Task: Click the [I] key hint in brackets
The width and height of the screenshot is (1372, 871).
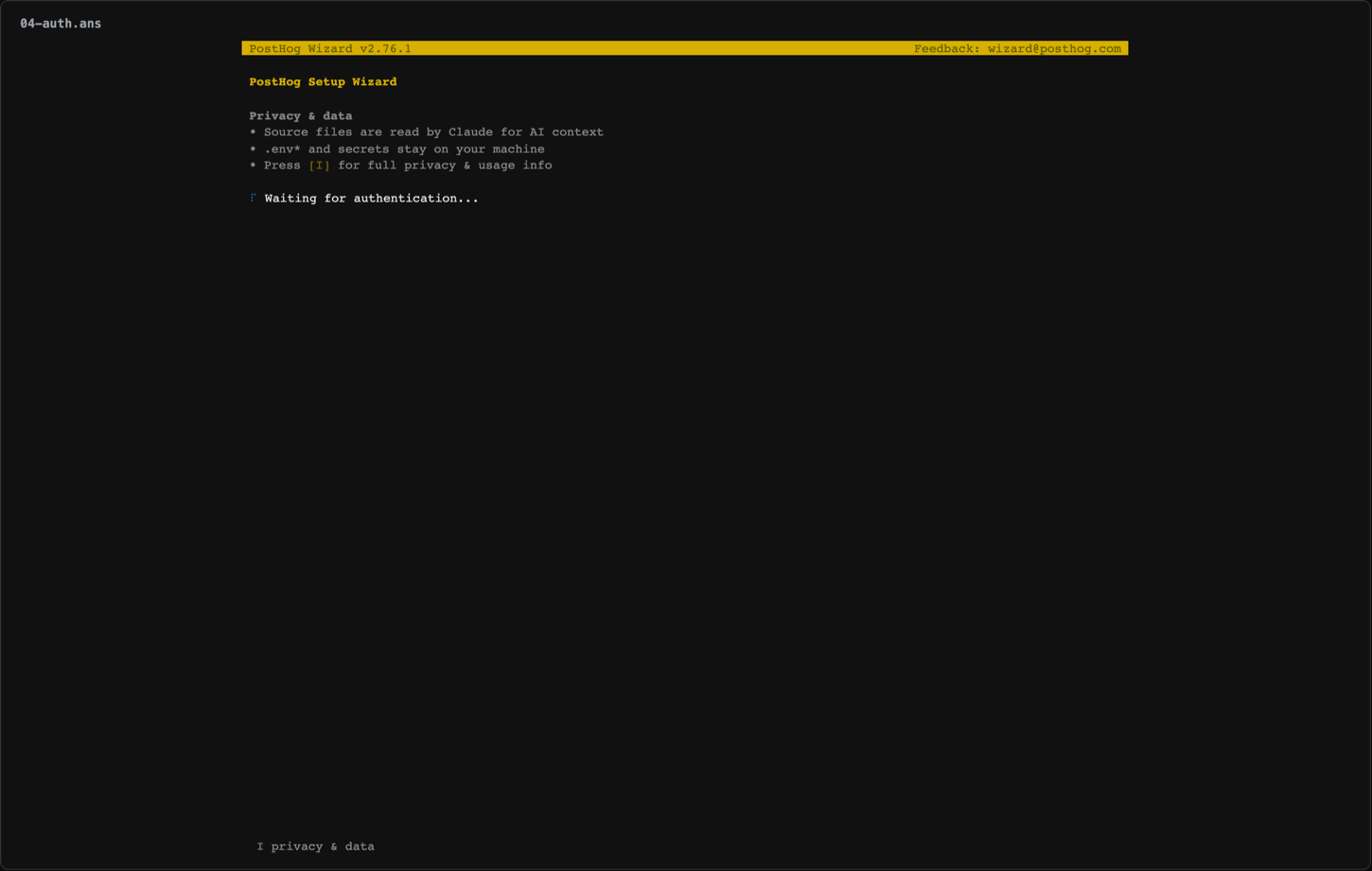Action: point(320,165)
